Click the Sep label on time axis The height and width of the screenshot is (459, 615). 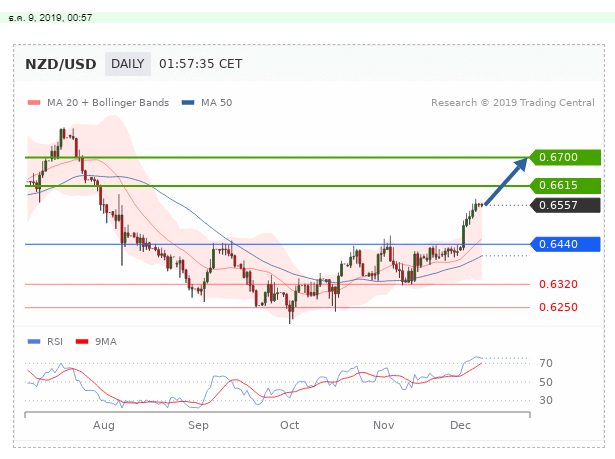pos(198,426)
